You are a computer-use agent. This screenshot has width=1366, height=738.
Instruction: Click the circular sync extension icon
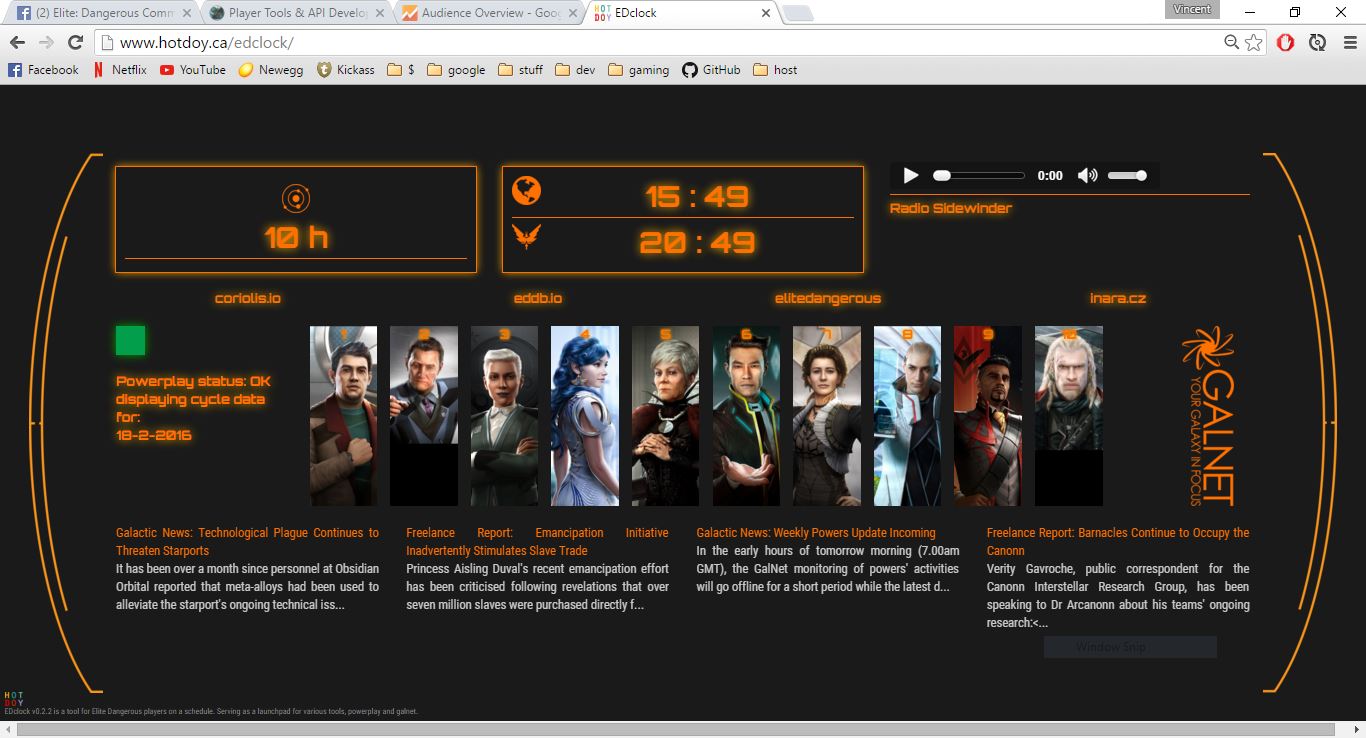point(1317,42)
